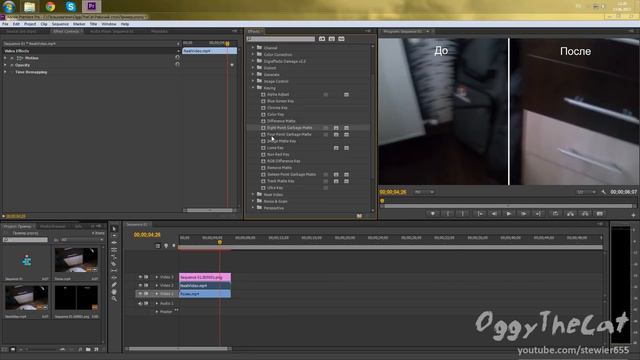Expand the Color Correction folder
Viewport: 640px width, 360px height.
[x=253, y=54]
